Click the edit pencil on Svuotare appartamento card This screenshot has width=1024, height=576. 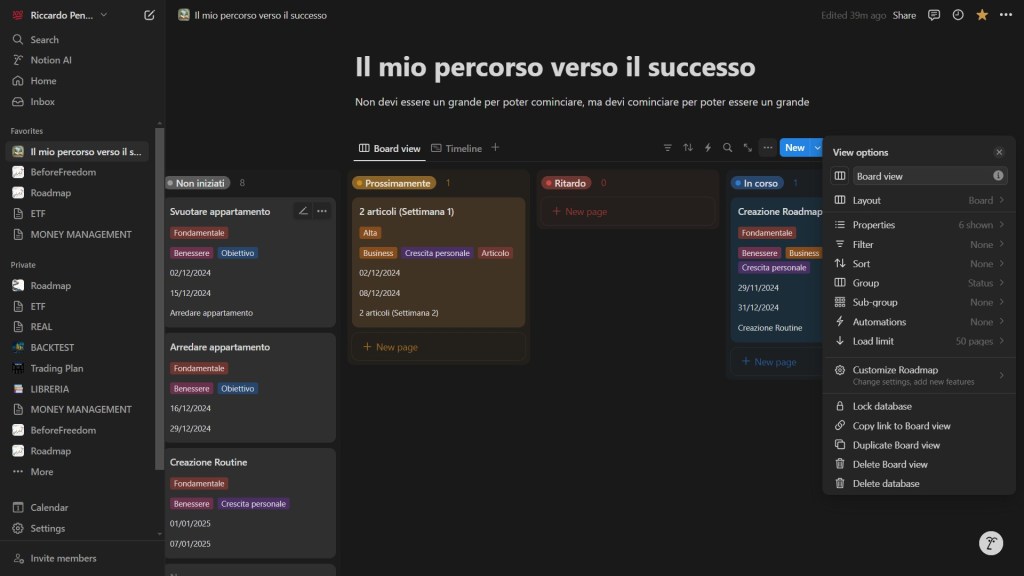[301, 211]
